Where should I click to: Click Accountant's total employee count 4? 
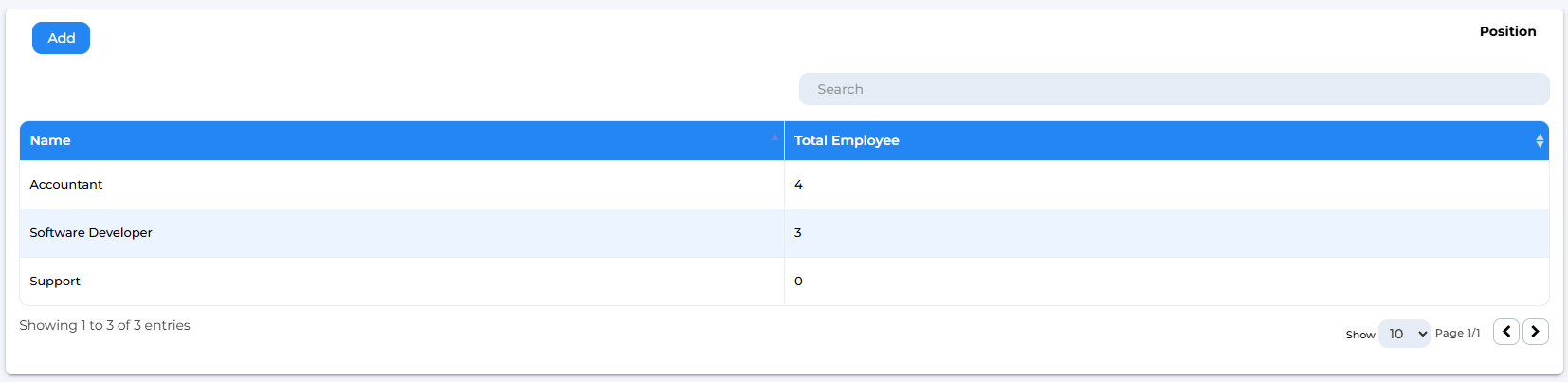[798, 185]
